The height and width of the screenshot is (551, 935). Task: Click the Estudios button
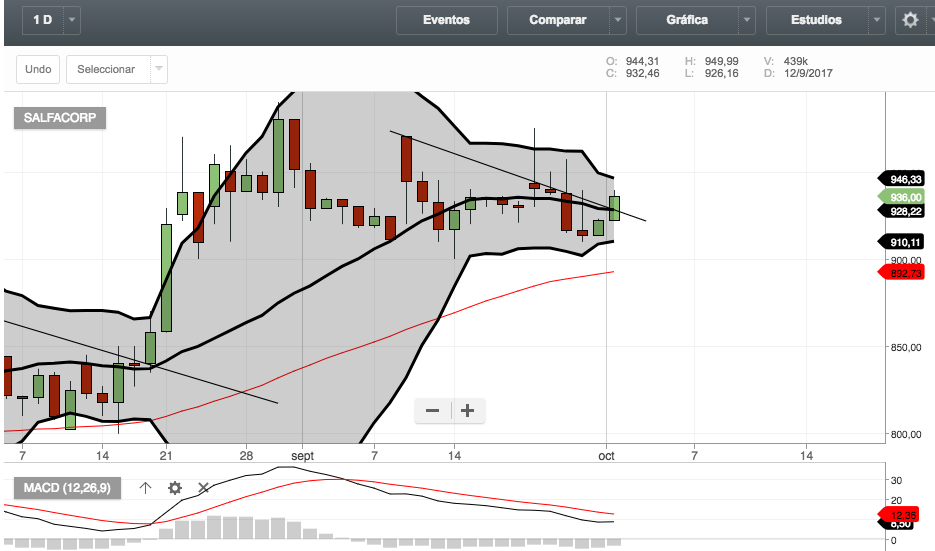(816, 20)
